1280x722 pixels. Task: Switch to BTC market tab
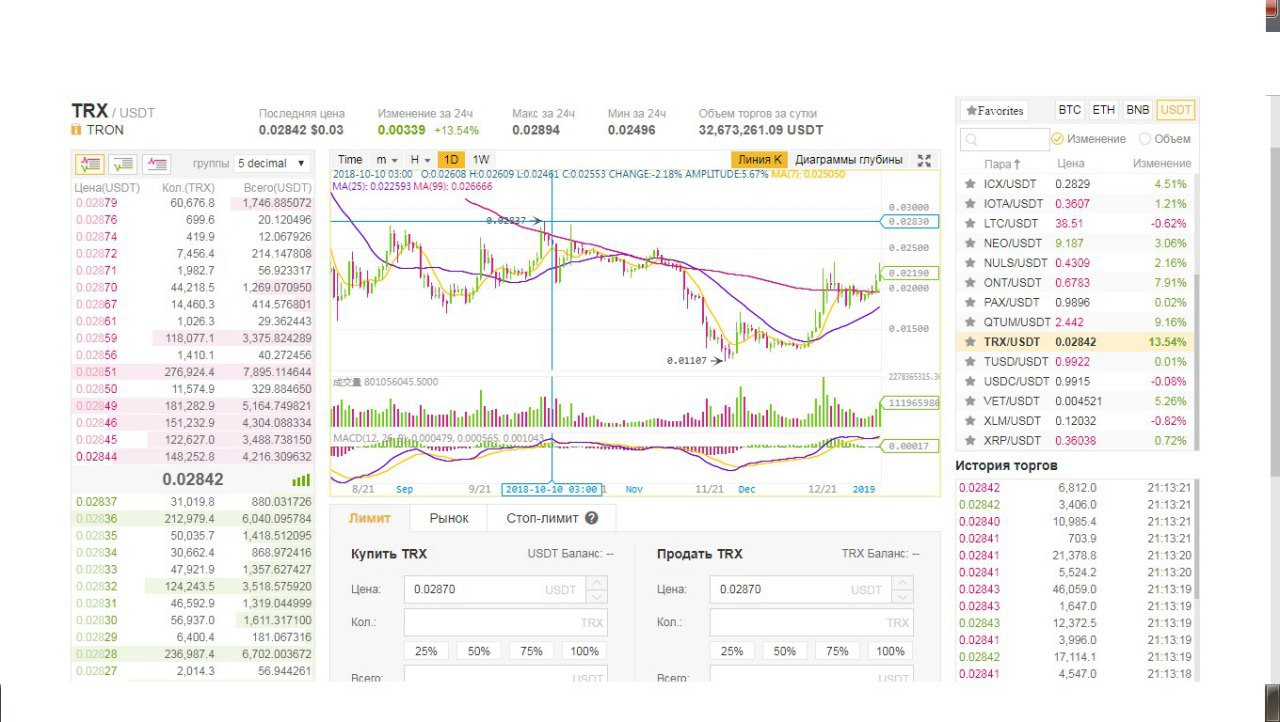pos(1069,110)
